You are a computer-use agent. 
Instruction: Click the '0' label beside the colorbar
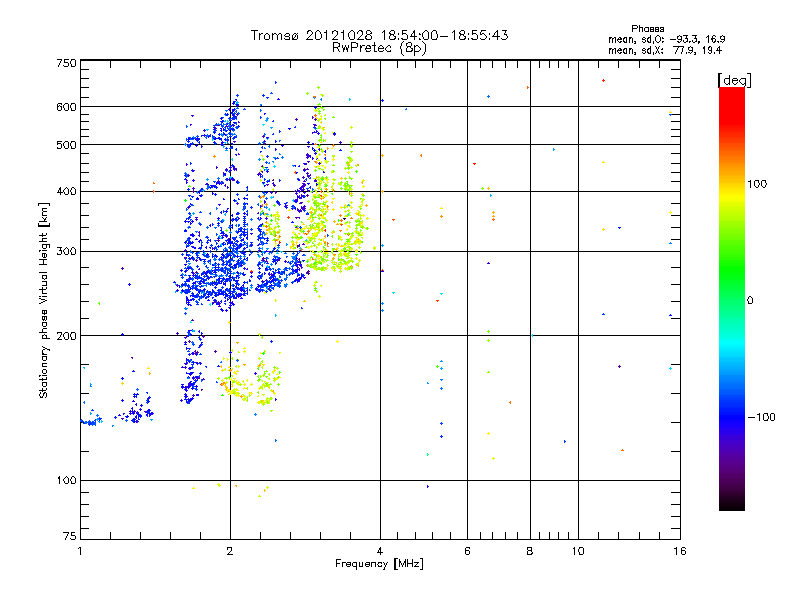(x=750, y=300)
